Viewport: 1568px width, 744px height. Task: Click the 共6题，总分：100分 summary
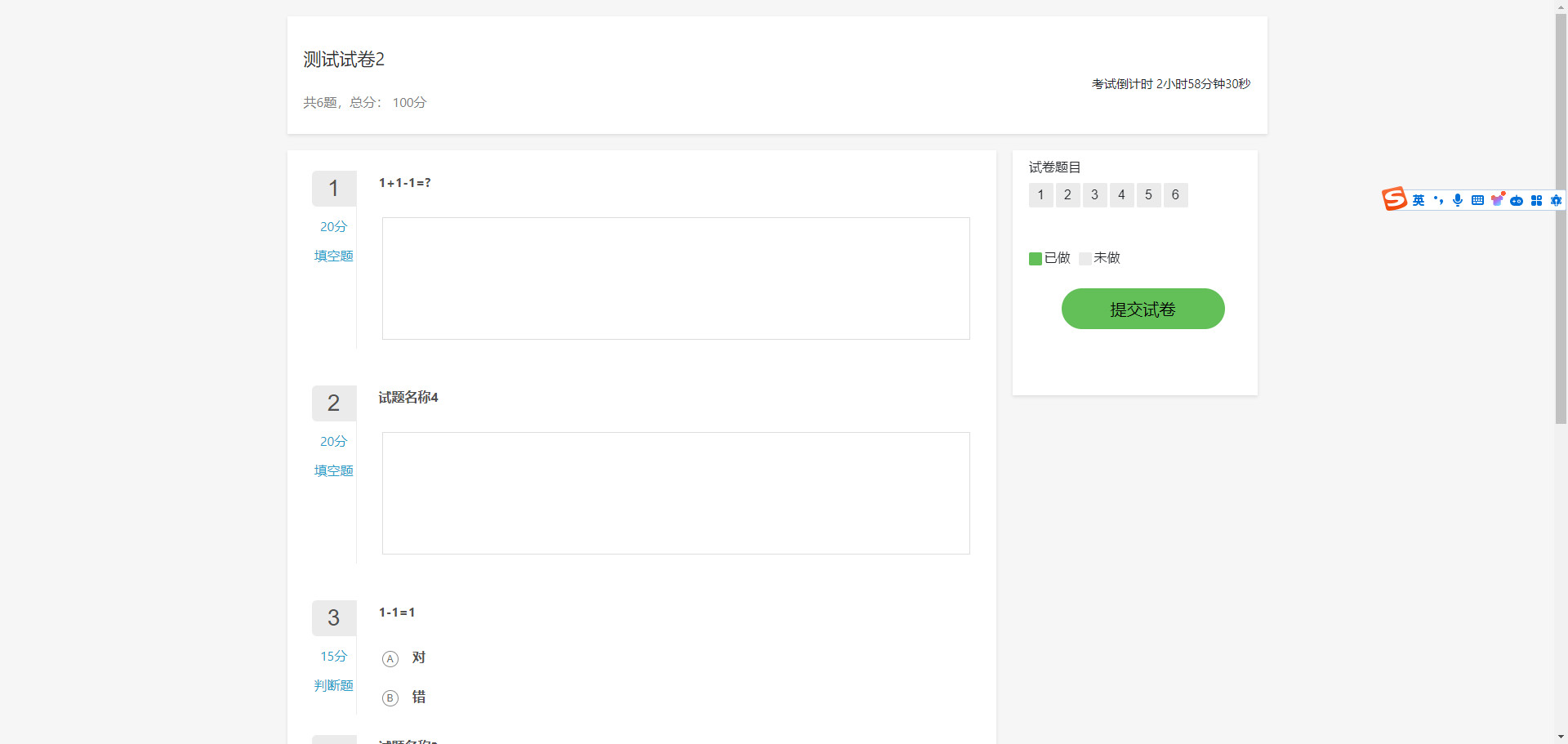(365, 103)
